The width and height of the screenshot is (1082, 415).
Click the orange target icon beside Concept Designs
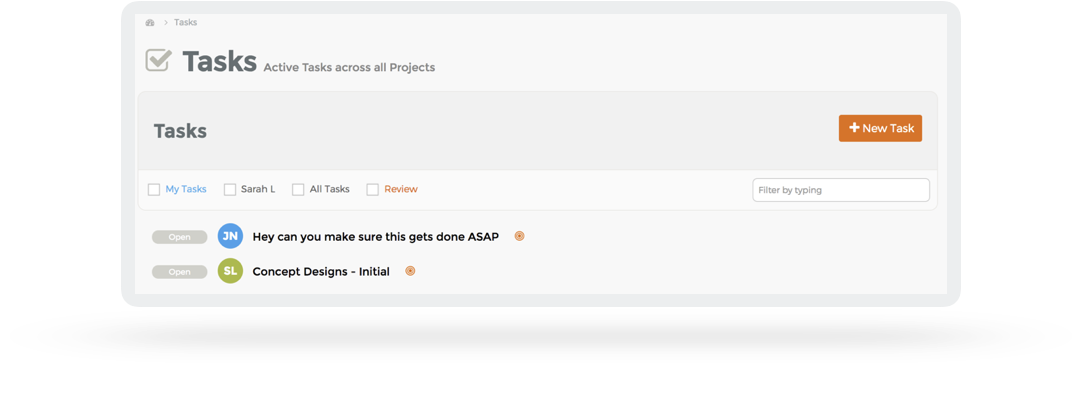click(x=410, y=271)
